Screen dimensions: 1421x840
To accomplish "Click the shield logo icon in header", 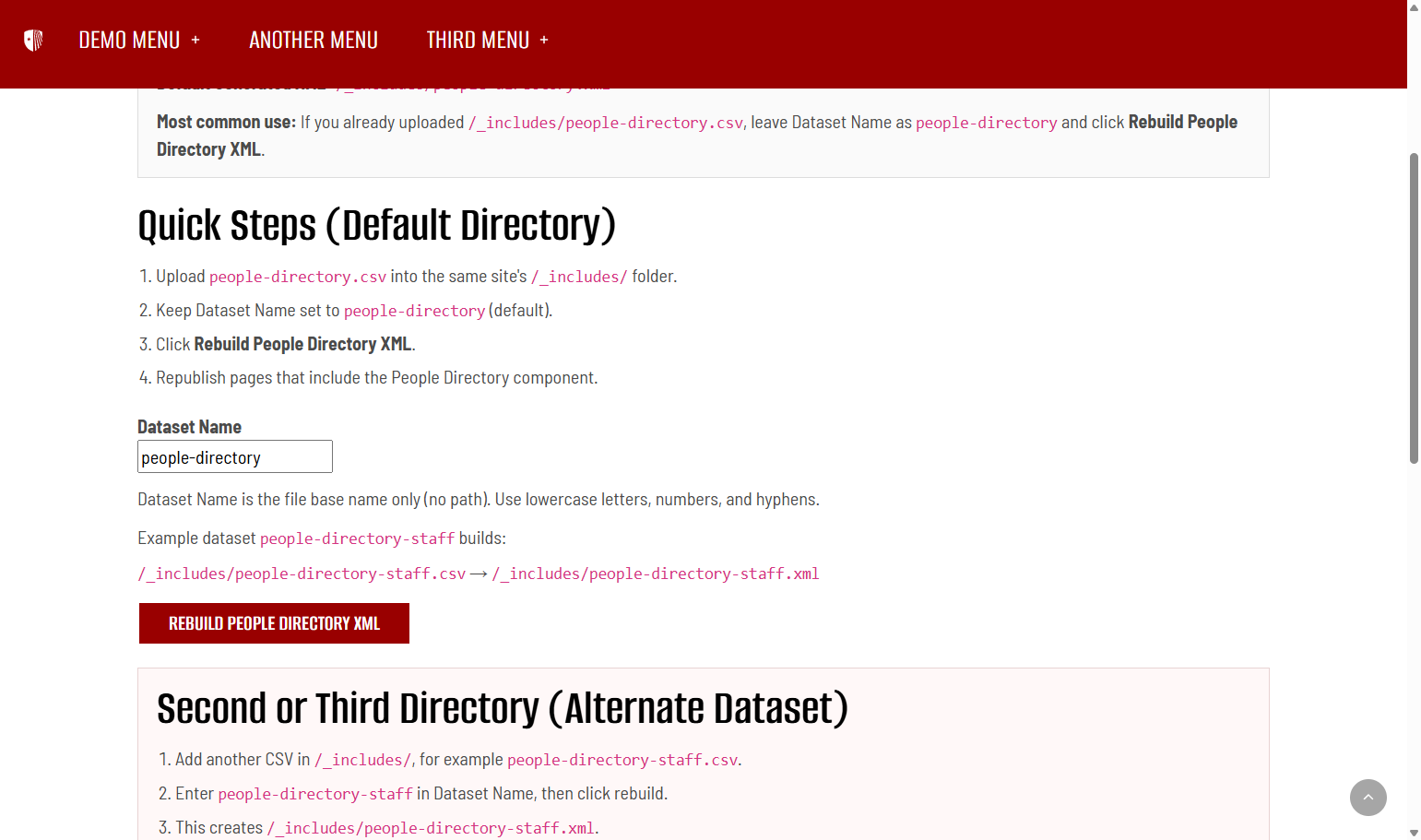I will [33, 41].
